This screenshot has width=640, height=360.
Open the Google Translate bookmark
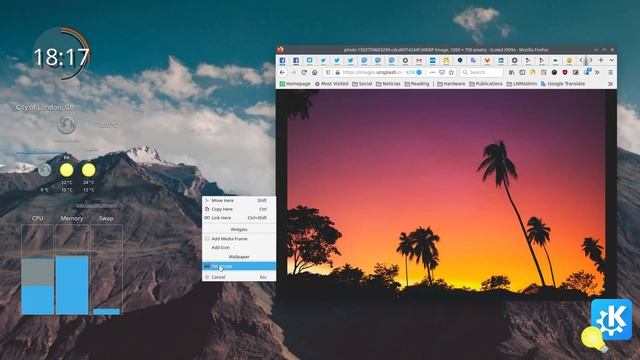(x=563, y=84)
